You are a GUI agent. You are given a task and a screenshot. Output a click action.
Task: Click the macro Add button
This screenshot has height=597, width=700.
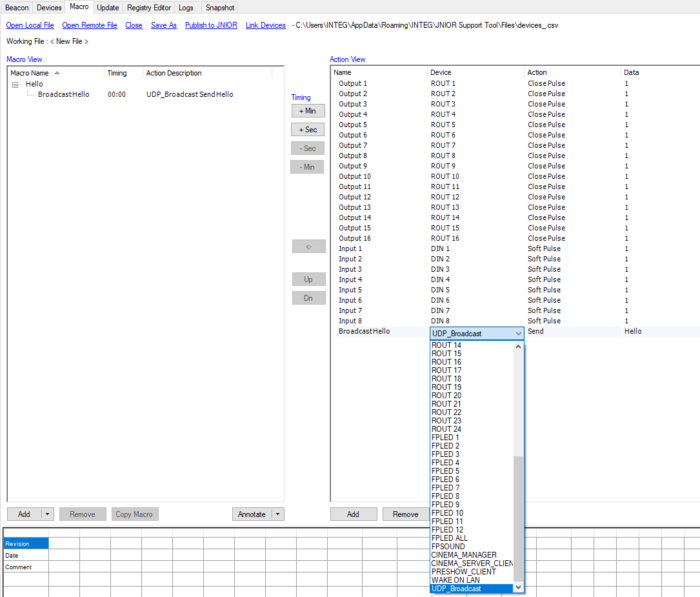[24, 514]
